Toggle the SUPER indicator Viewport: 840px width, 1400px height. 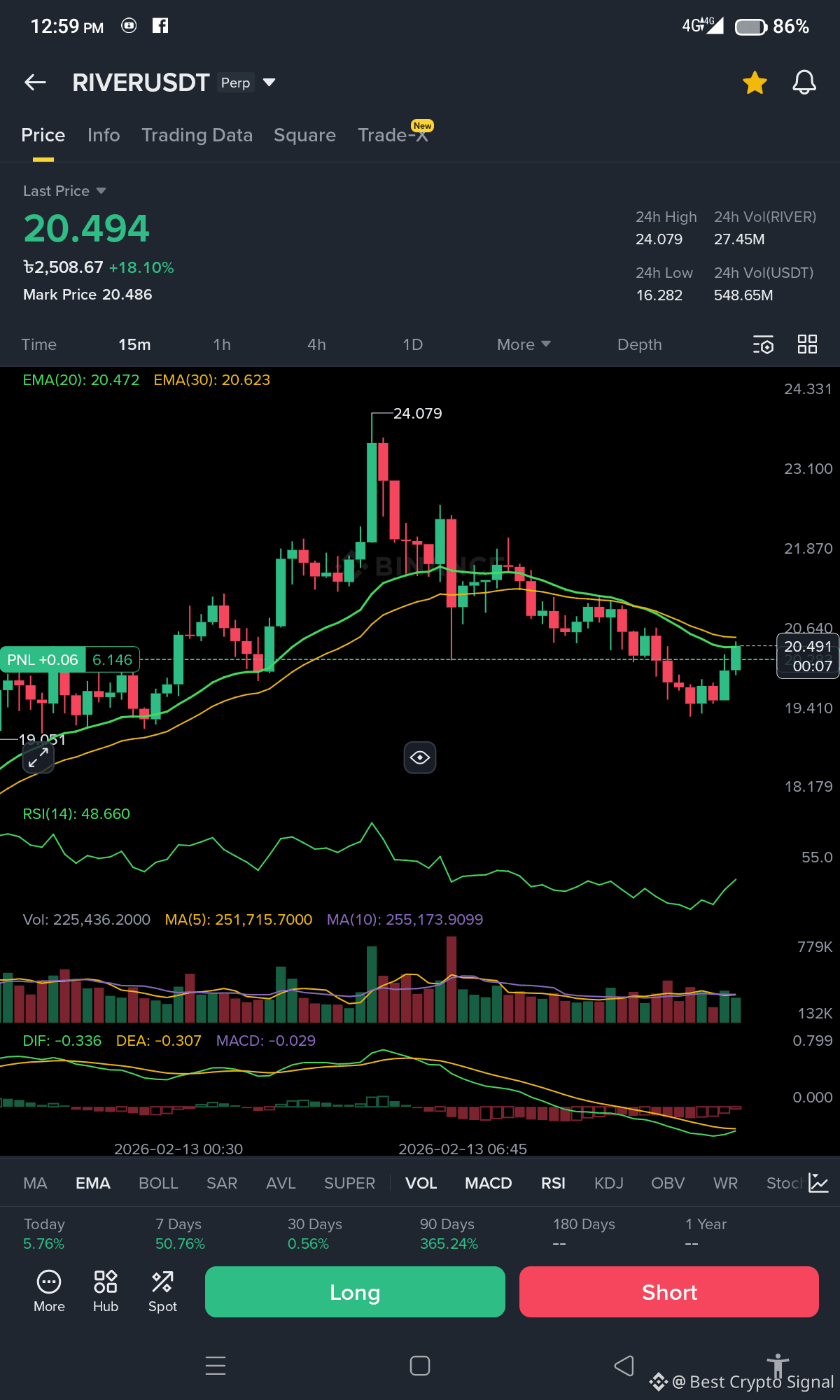coord(349,1183)
